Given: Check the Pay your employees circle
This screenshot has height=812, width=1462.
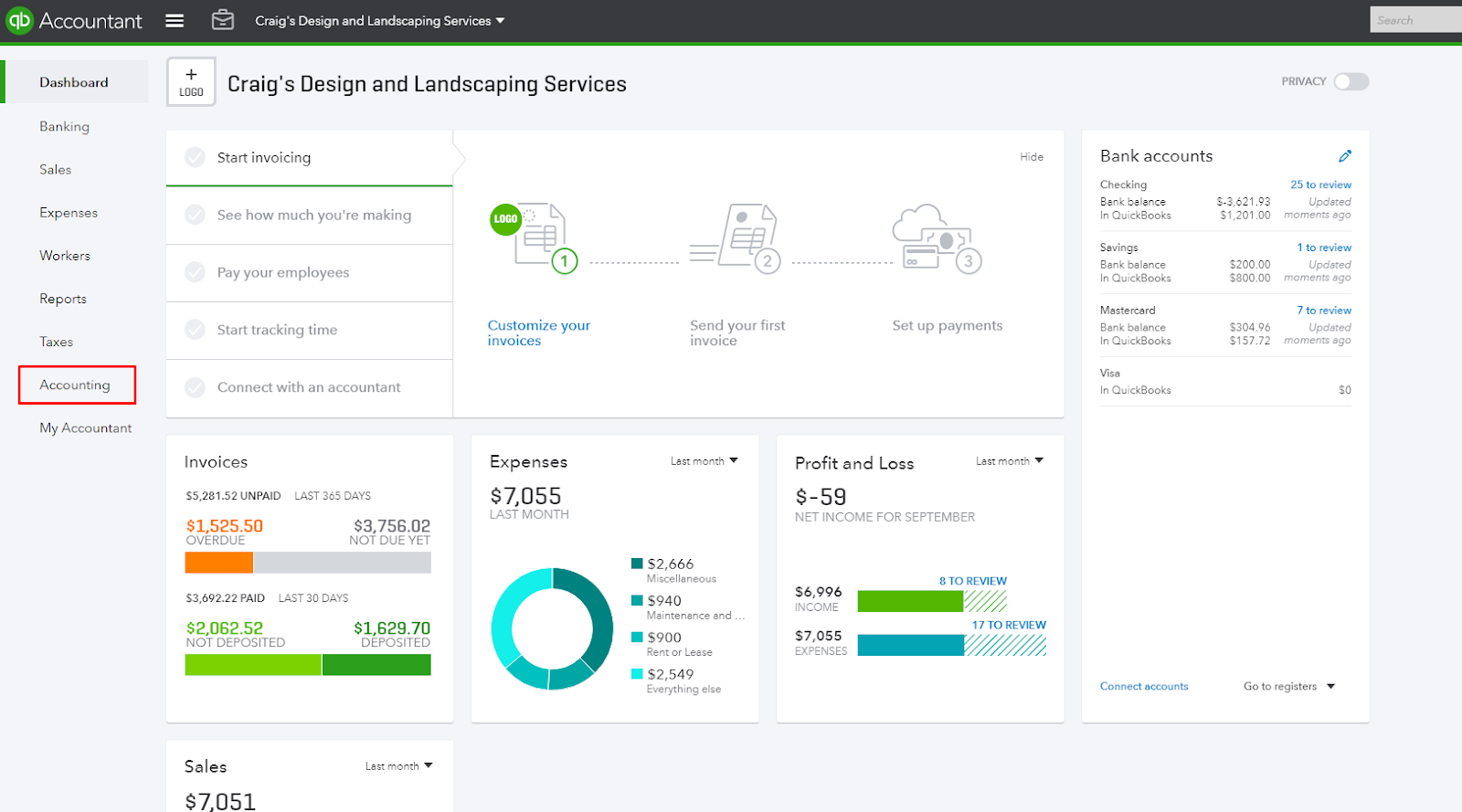Looking at the screenshot, I should [195, 272].
